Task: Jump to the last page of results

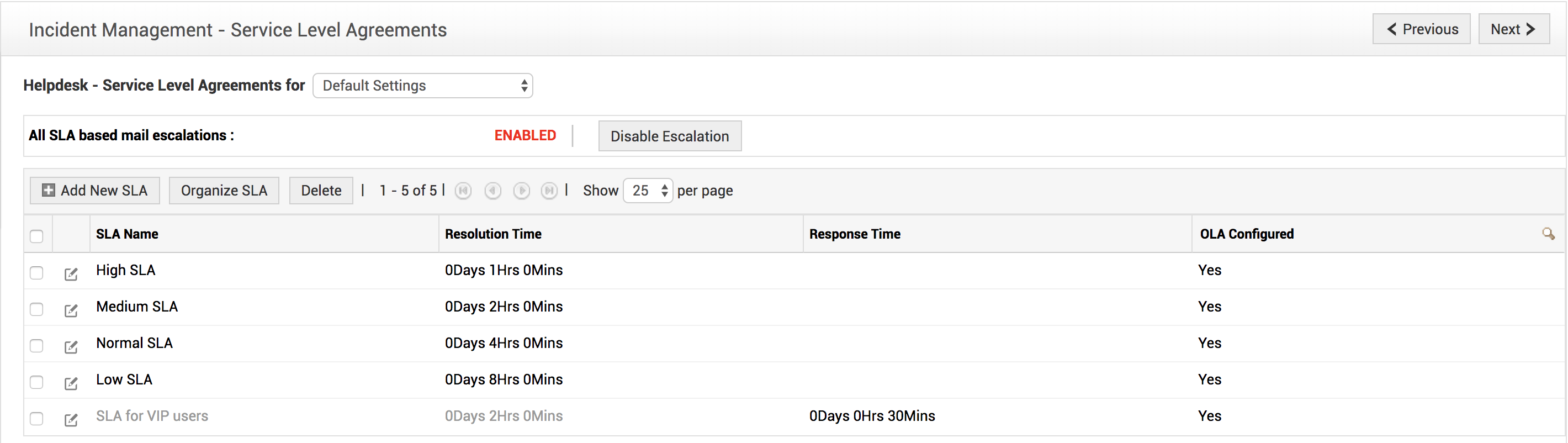Action: tap(549, 191)
